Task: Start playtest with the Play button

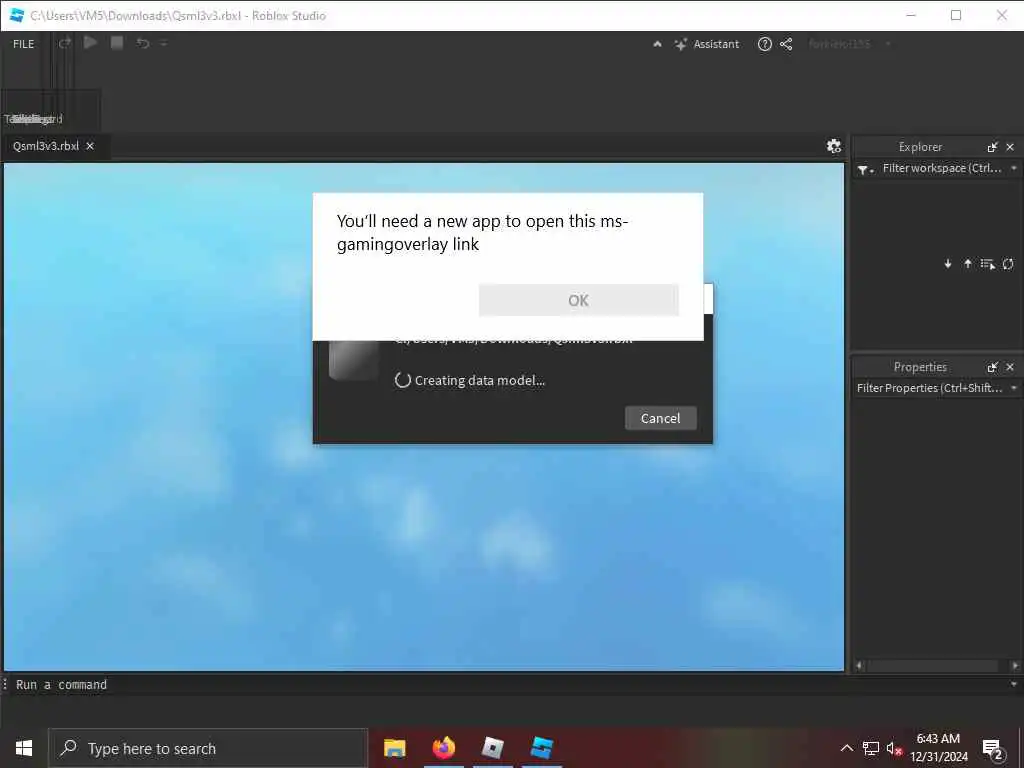Action: pos(91,43)
